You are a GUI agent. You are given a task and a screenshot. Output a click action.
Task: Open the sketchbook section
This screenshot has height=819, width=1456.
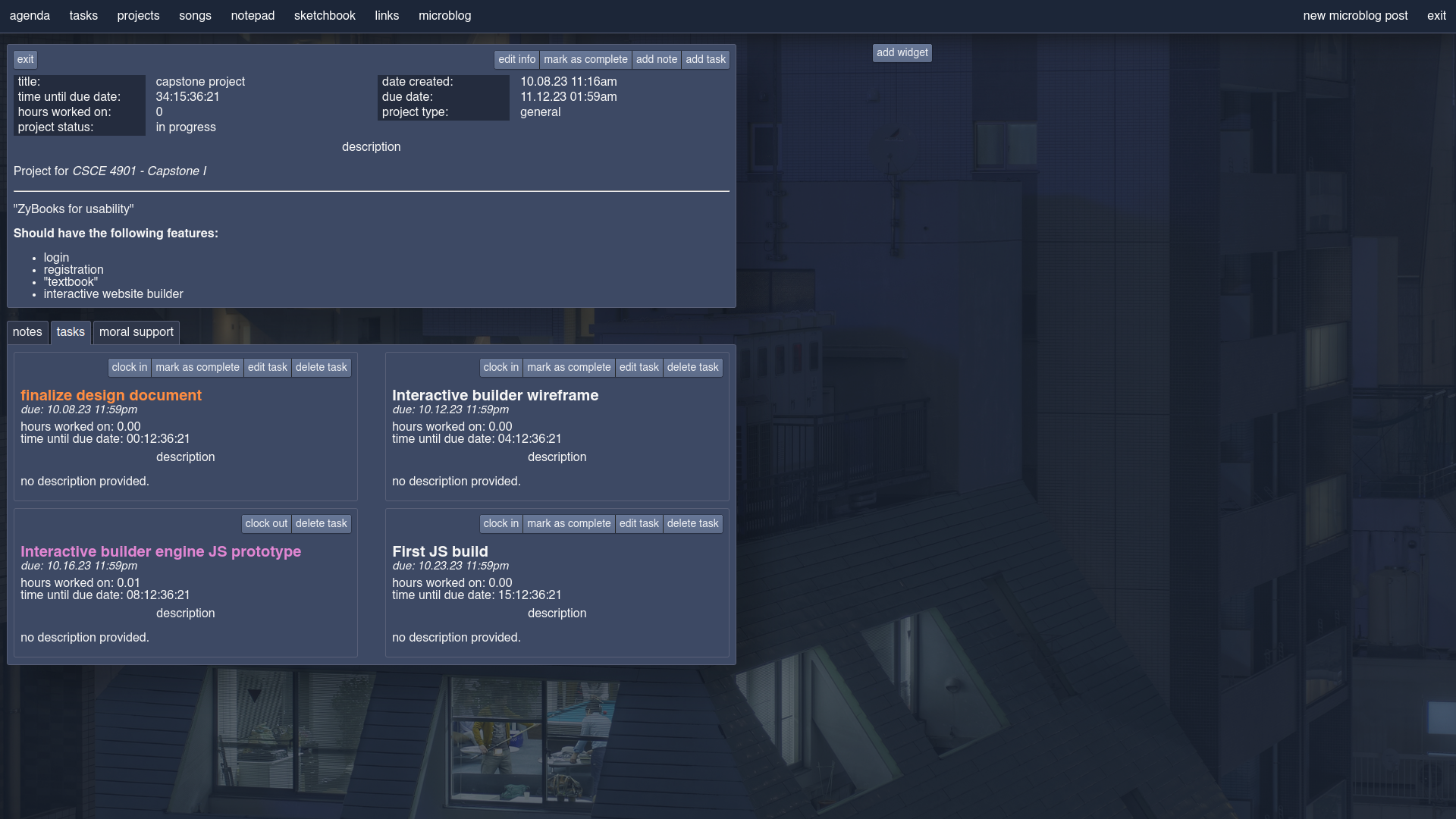[x=325, y=16]
